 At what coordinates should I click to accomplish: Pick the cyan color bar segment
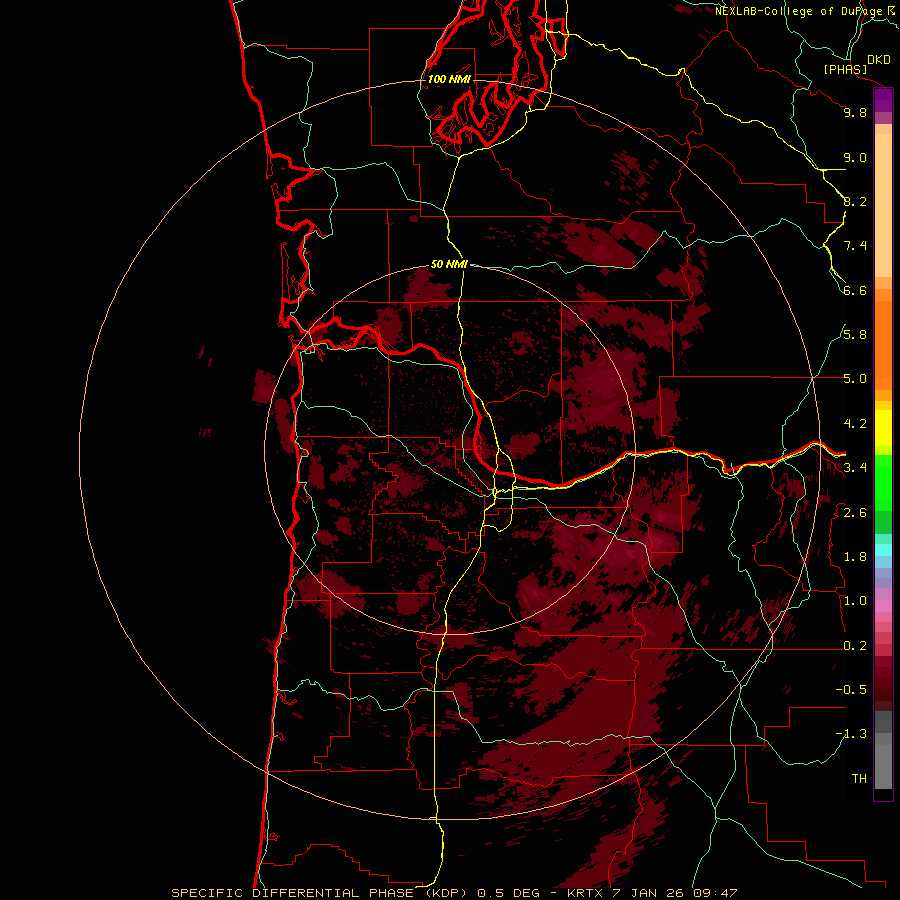(x=883, y=550)
